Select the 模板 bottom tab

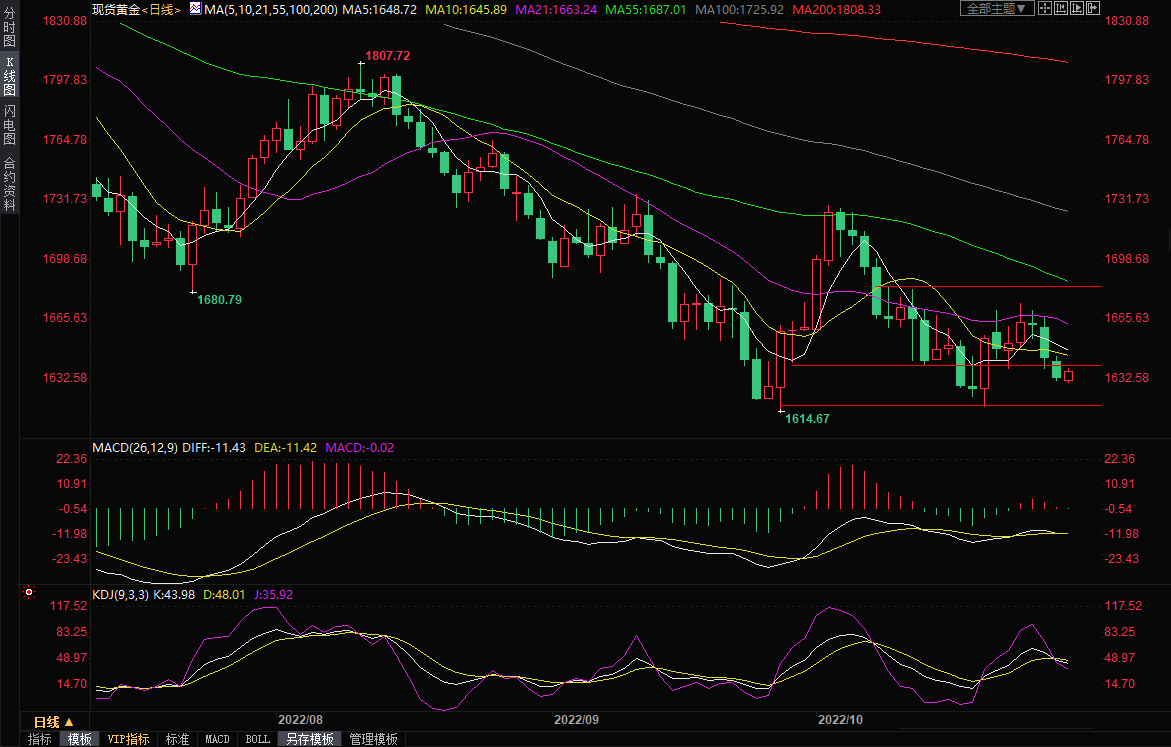point(80,739)
